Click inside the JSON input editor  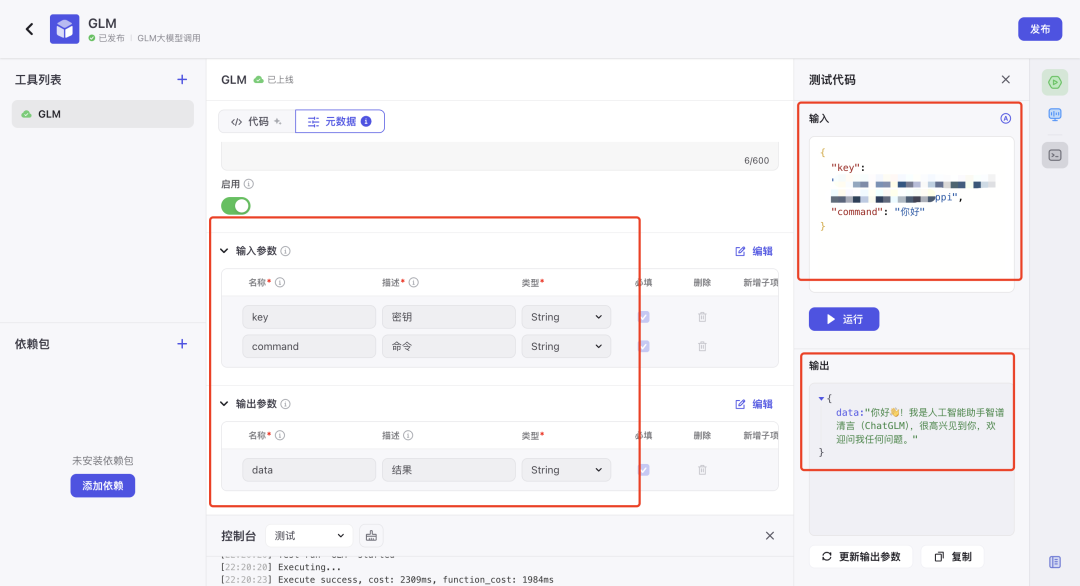pos(911,213)
